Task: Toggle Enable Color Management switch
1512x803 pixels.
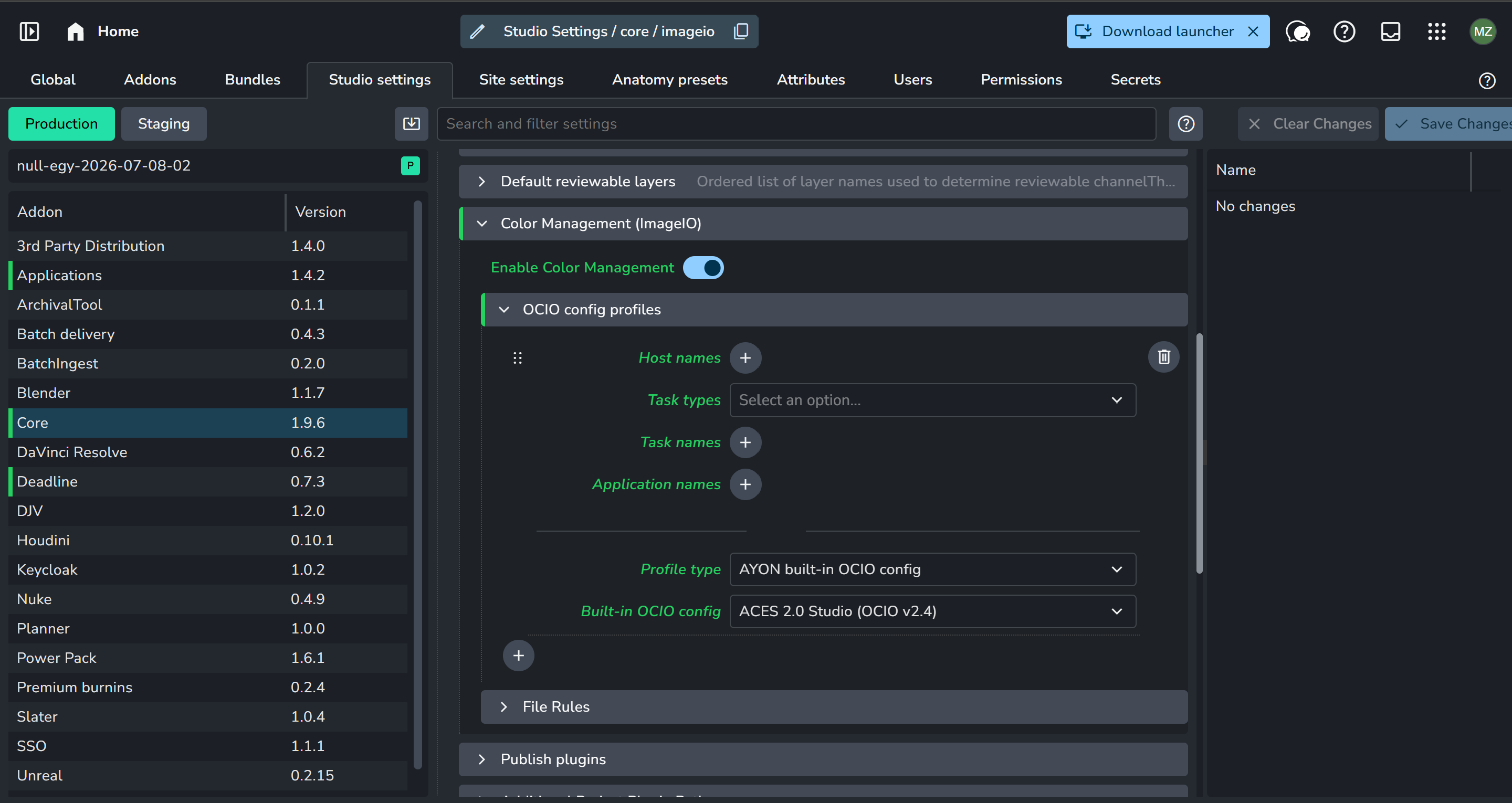Action: tap(703, 268)
